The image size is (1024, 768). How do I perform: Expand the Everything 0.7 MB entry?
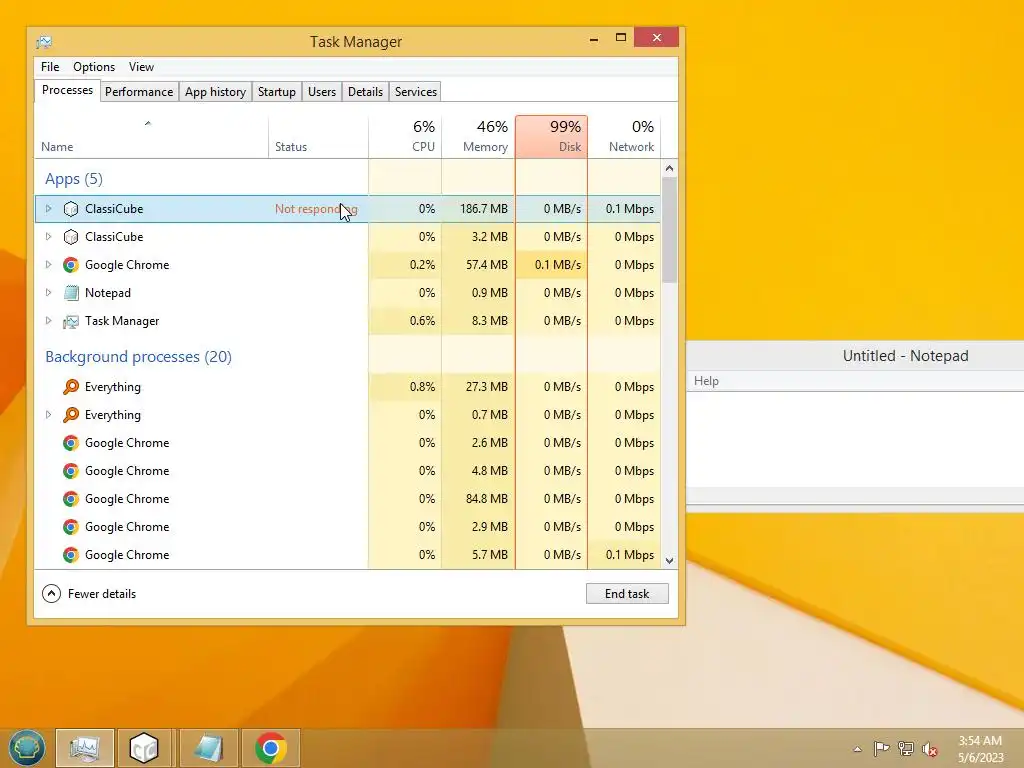tap(48, 415)
